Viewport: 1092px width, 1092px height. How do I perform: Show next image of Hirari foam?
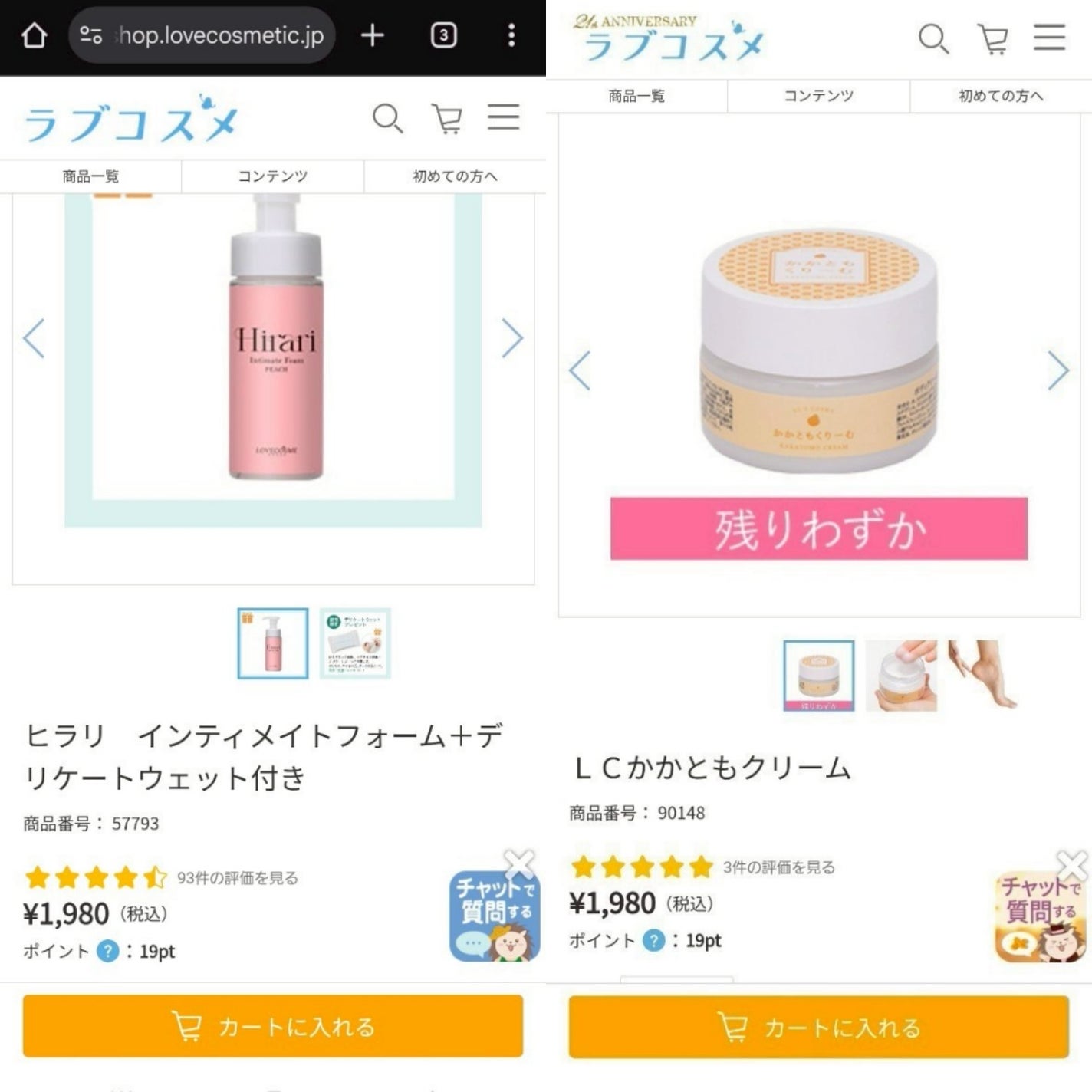tap(512, 338)
